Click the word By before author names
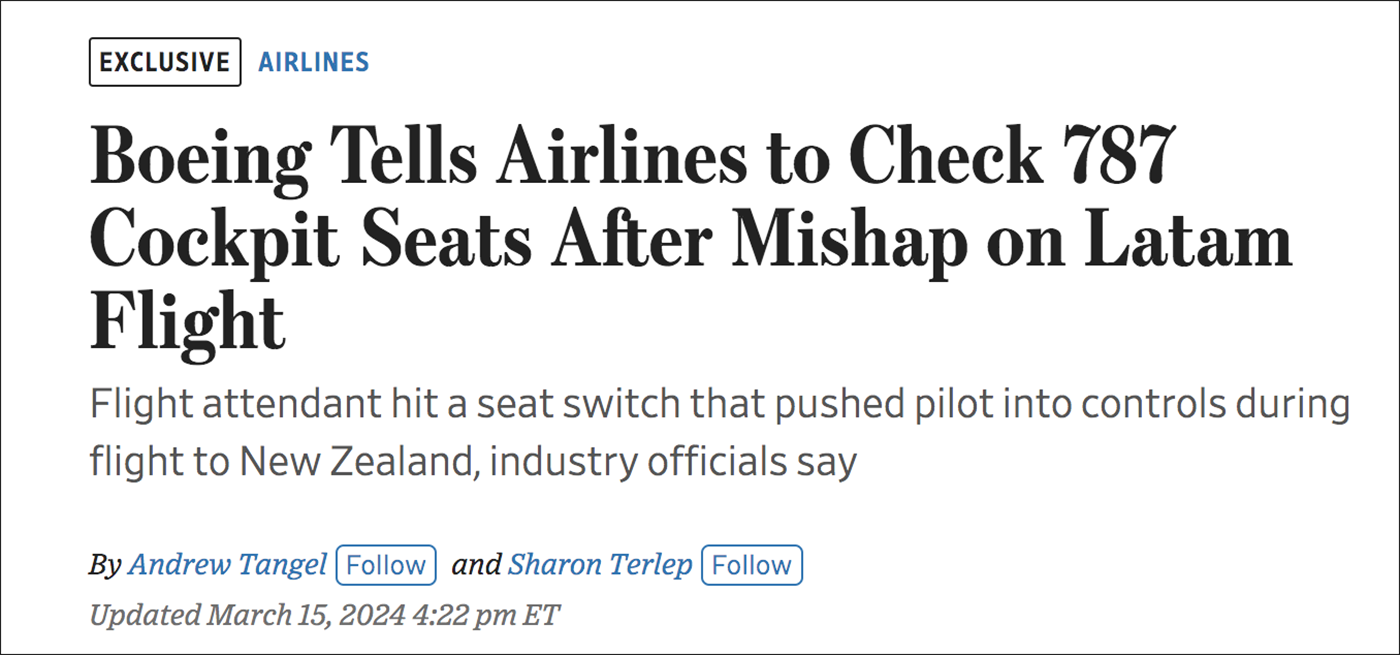Viewport: 1400px width, 655px height. [105, 566]
